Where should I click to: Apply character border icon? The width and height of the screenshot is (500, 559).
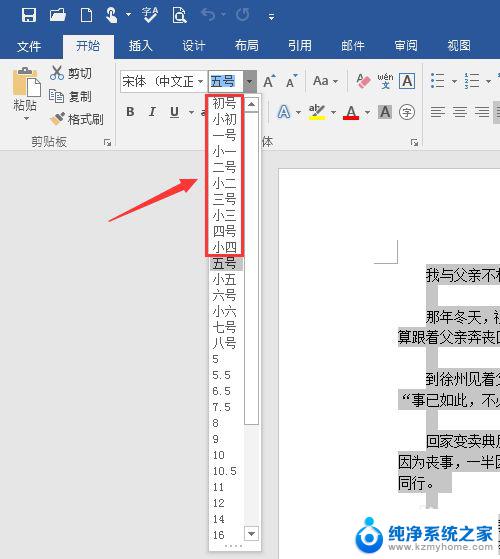(407, 81)
